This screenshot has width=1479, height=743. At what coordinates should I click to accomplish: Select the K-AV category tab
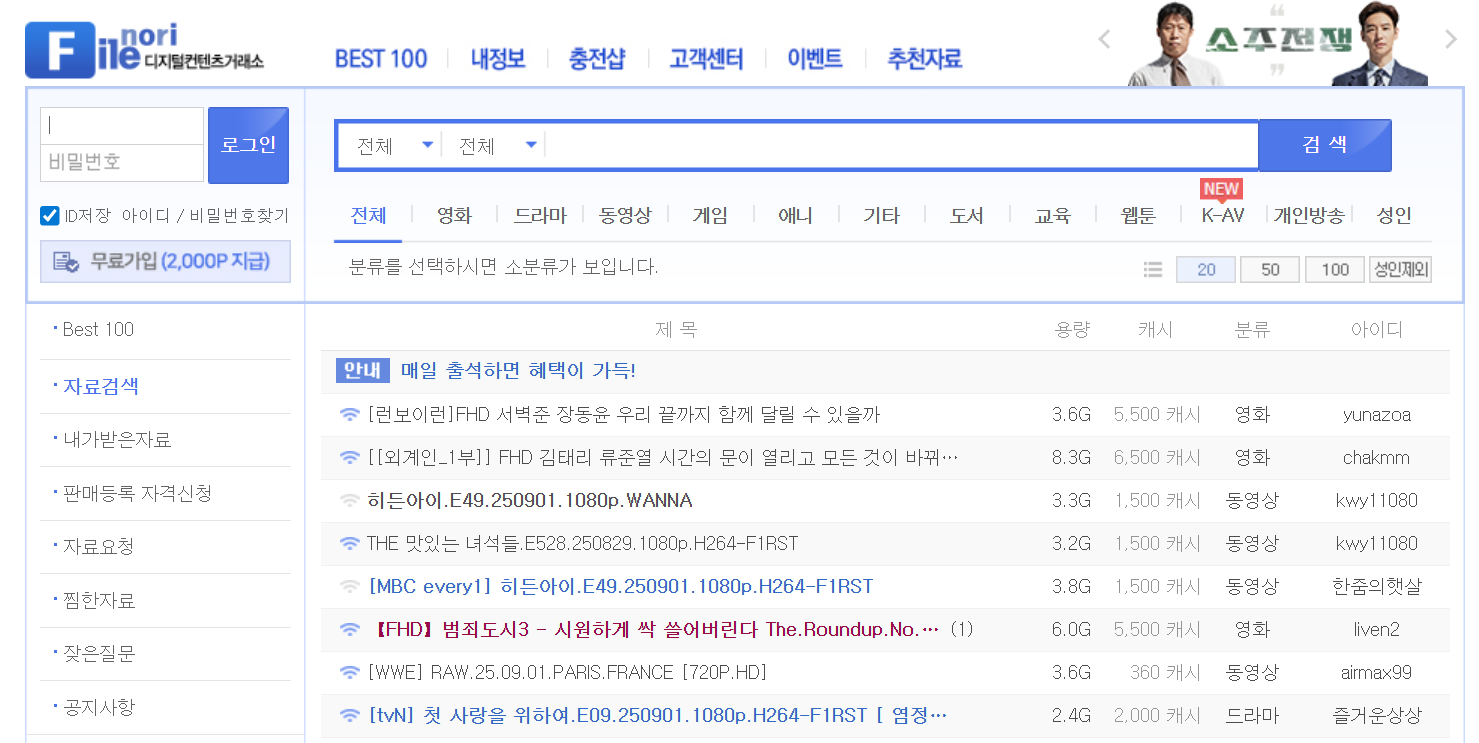click(1223, 216)
